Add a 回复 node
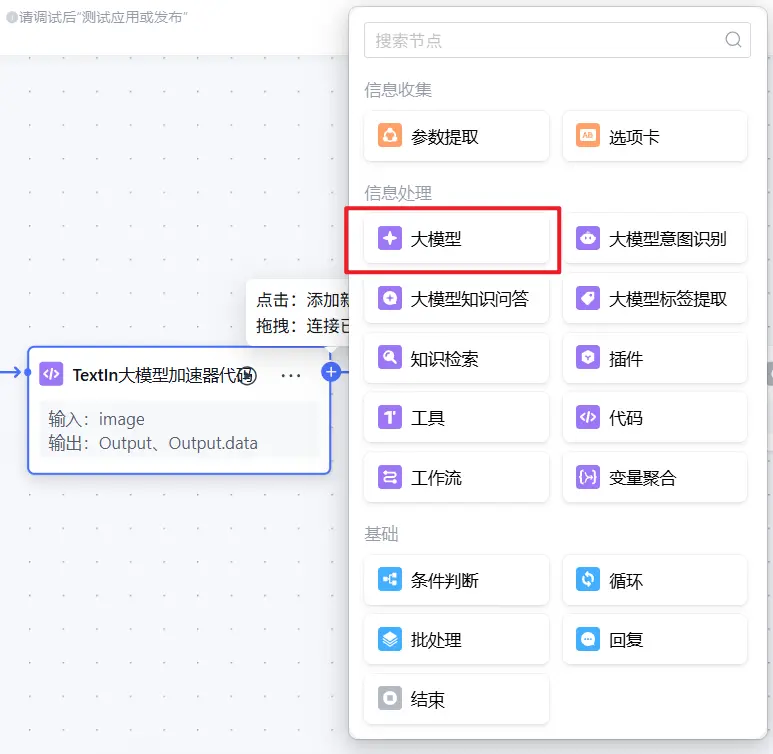Image resolution: width=773 pixels, height=754 pixels. pos(655,640)
